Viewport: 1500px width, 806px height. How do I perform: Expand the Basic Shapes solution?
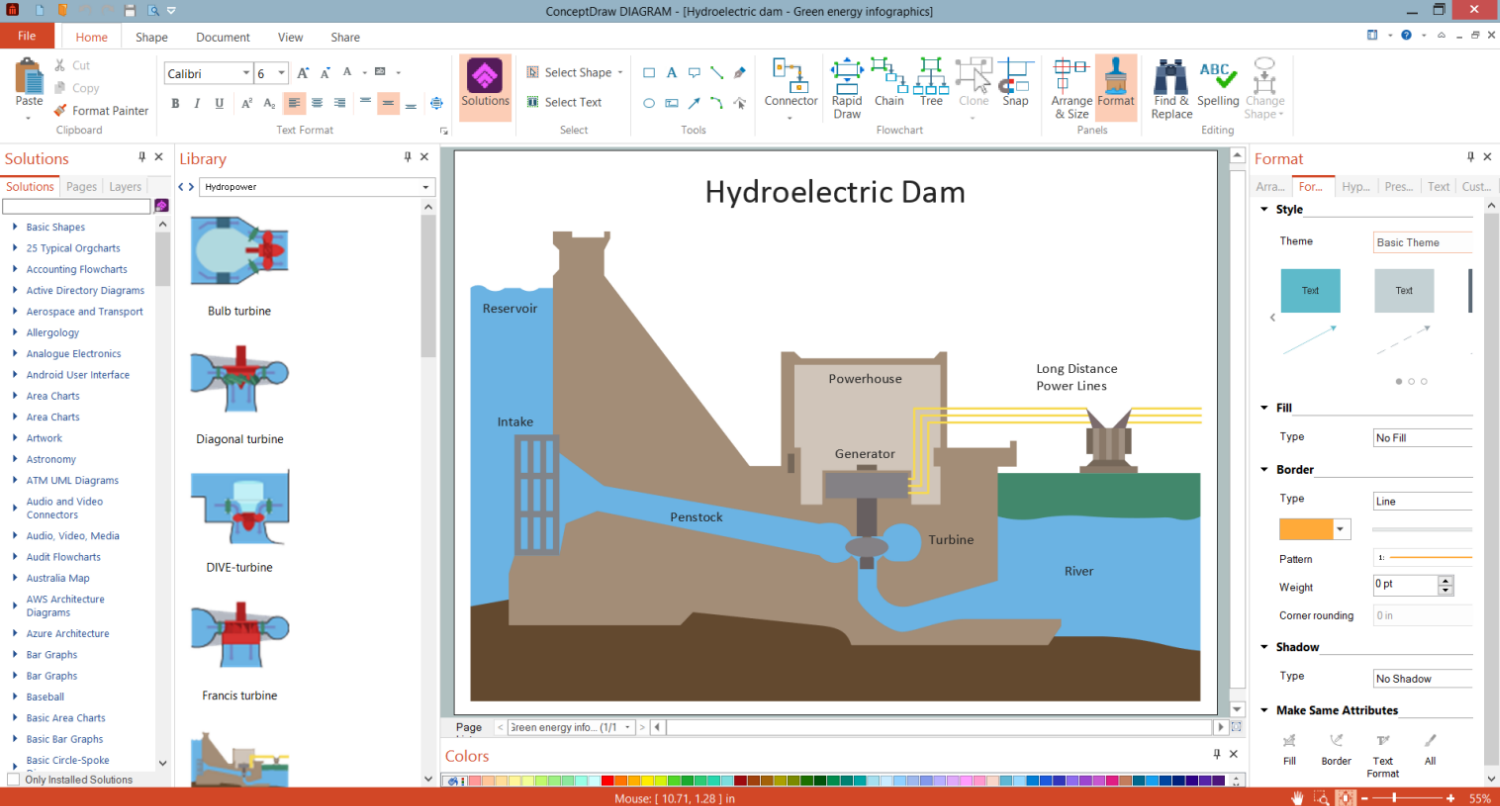pyautogui.click(x=15, y=227)
